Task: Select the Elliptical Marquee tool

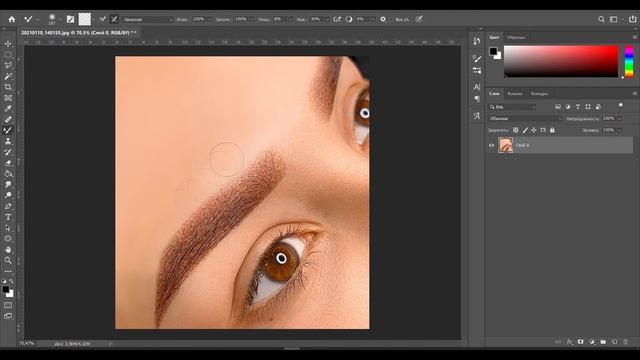Action: [8, 55]
